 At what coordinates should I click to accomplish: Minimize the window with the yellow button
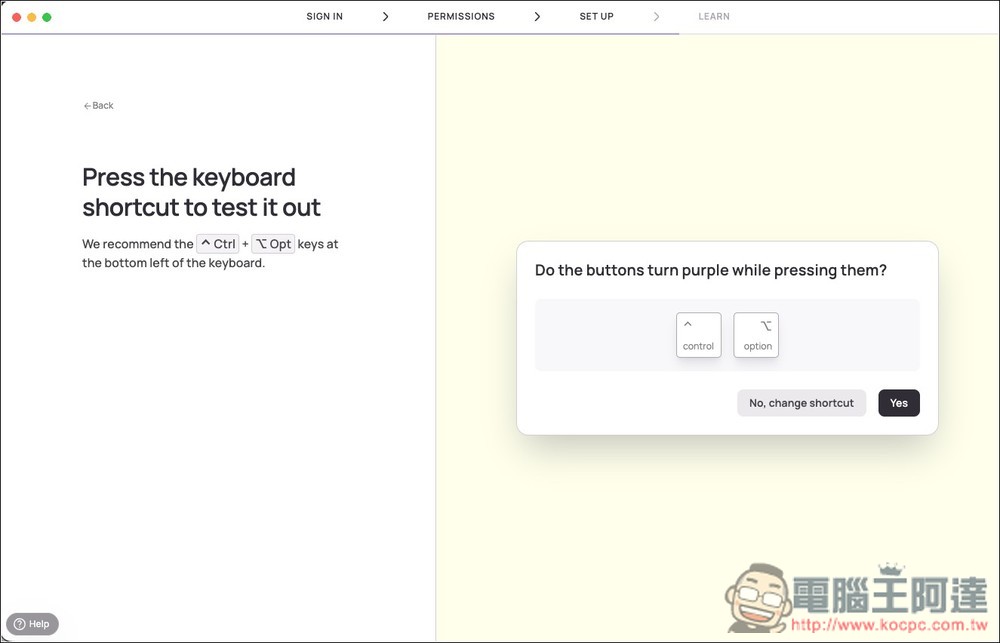[31, 17]
